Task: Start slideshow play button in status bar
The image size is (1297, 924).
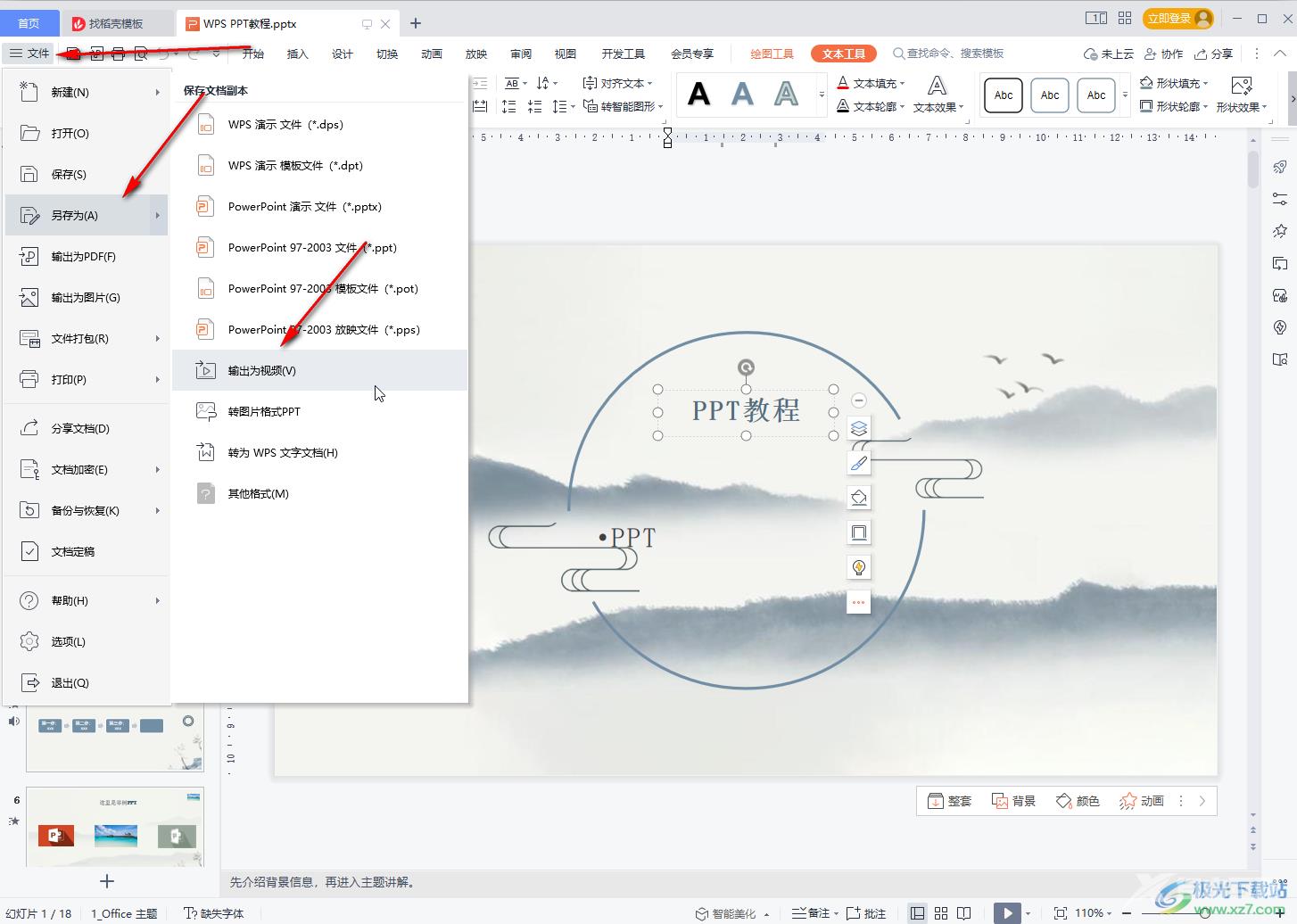Action: click(x=1006, y=912)
